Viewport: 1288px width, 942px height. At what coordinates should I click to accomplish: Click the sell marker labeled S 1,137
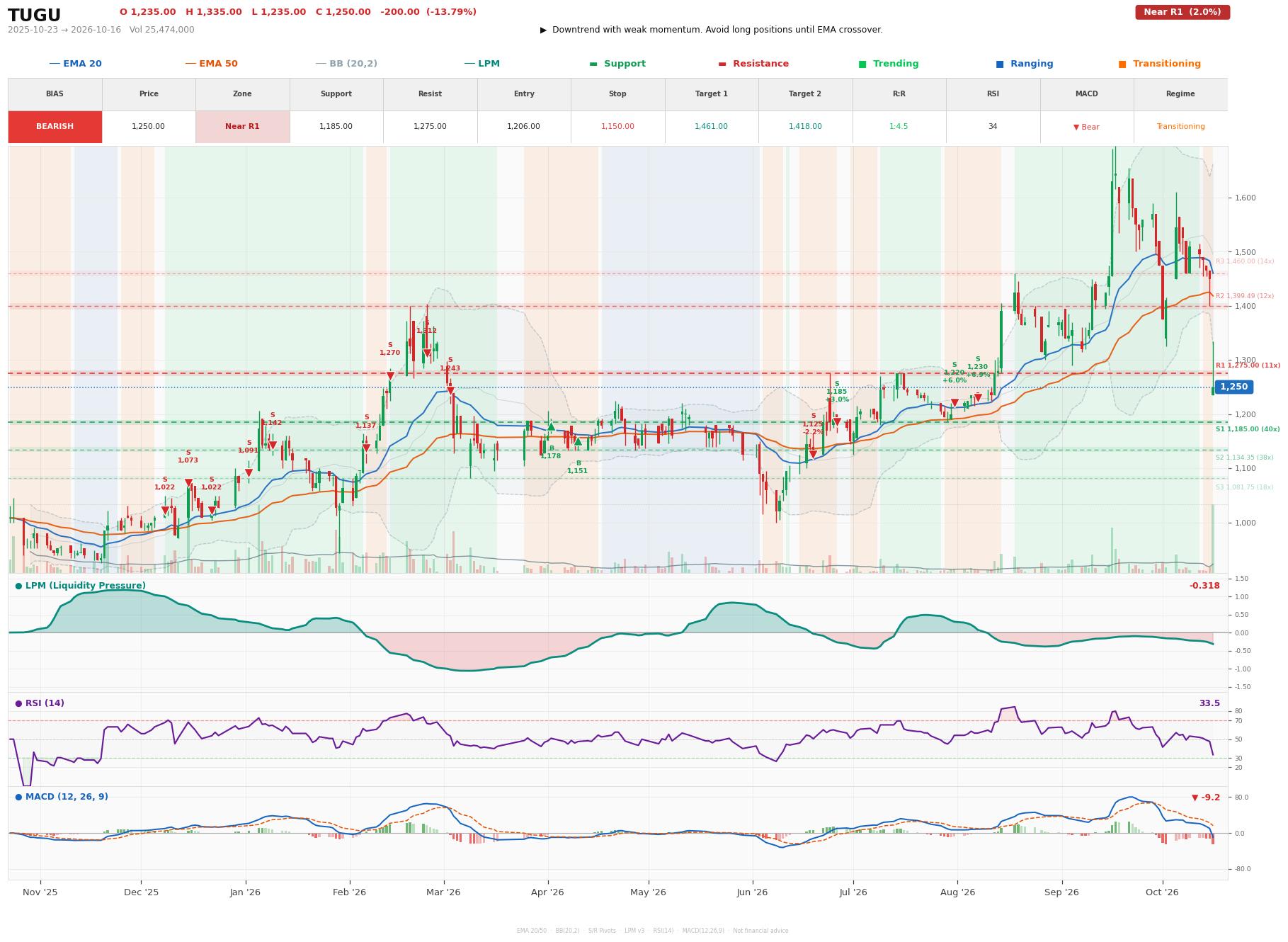366,448
